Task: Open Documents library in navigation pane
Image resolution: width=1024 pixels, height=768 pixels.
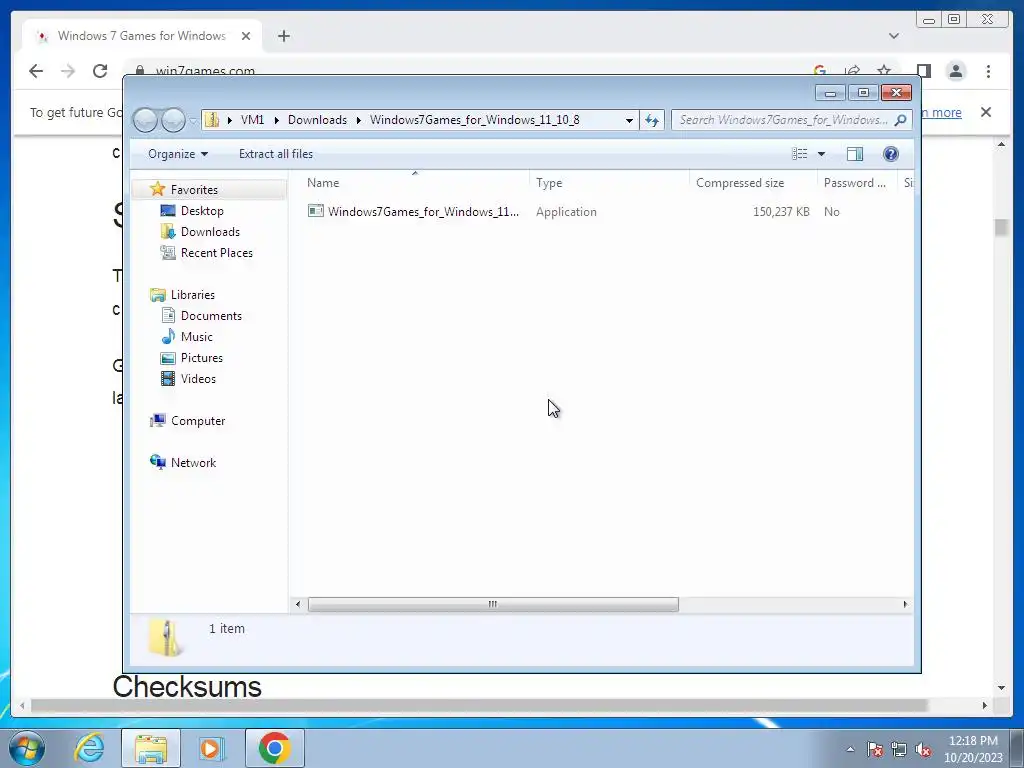Action: click(211, 315)
